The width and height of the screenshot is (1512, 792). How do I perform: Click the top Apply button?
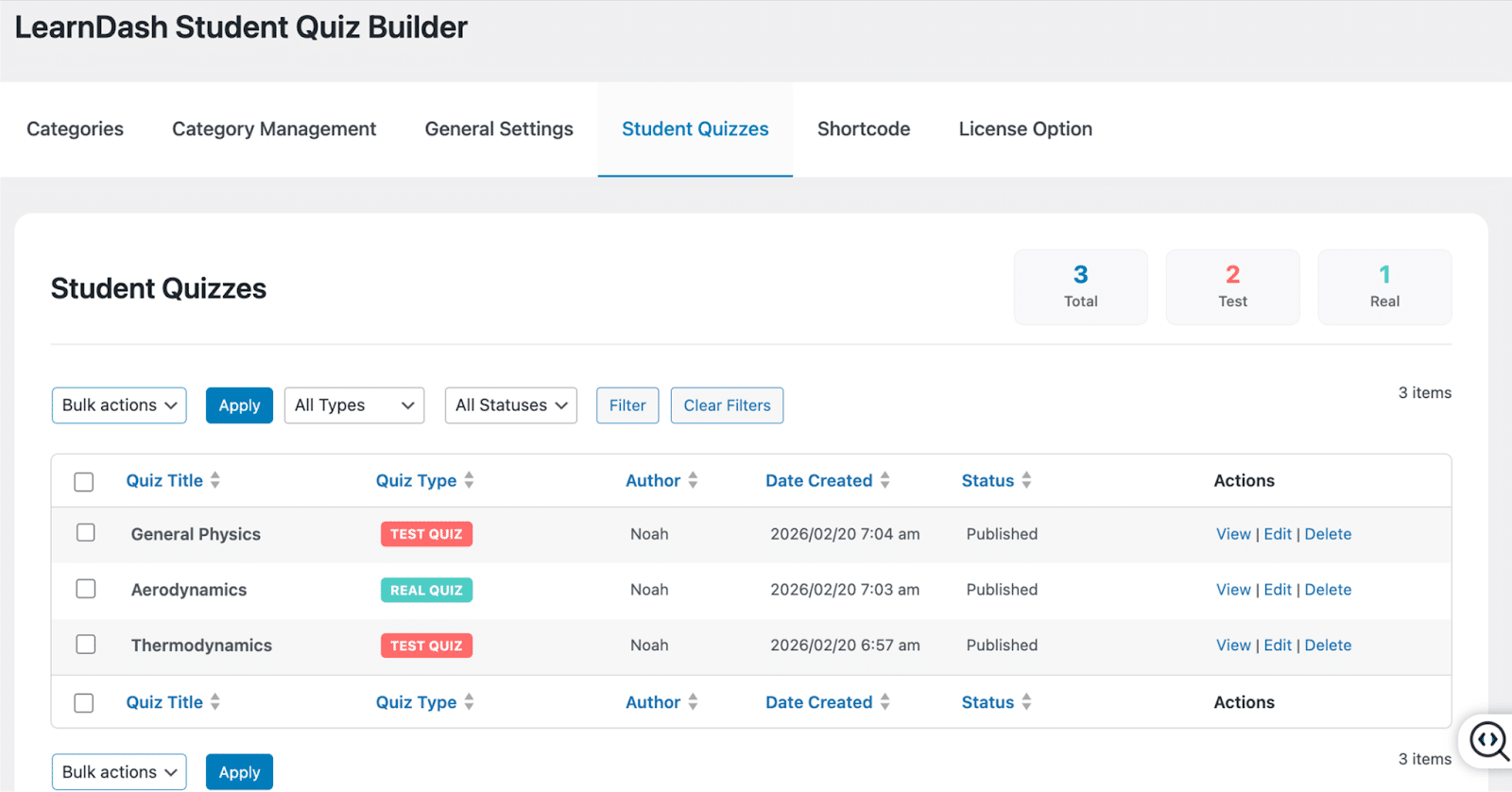point(239,405)
